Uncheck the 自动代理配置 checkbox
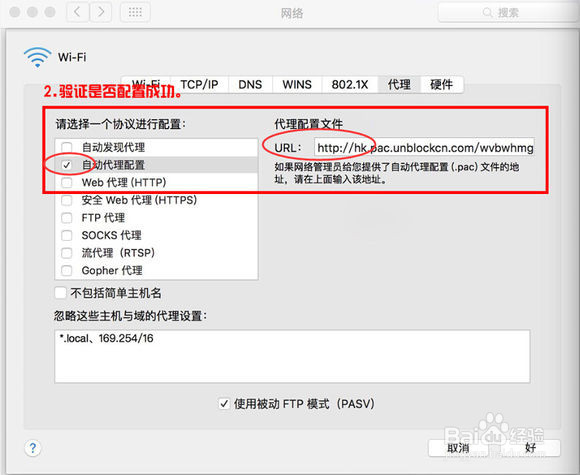The image size is (580, 475). [x=67, y=165]
